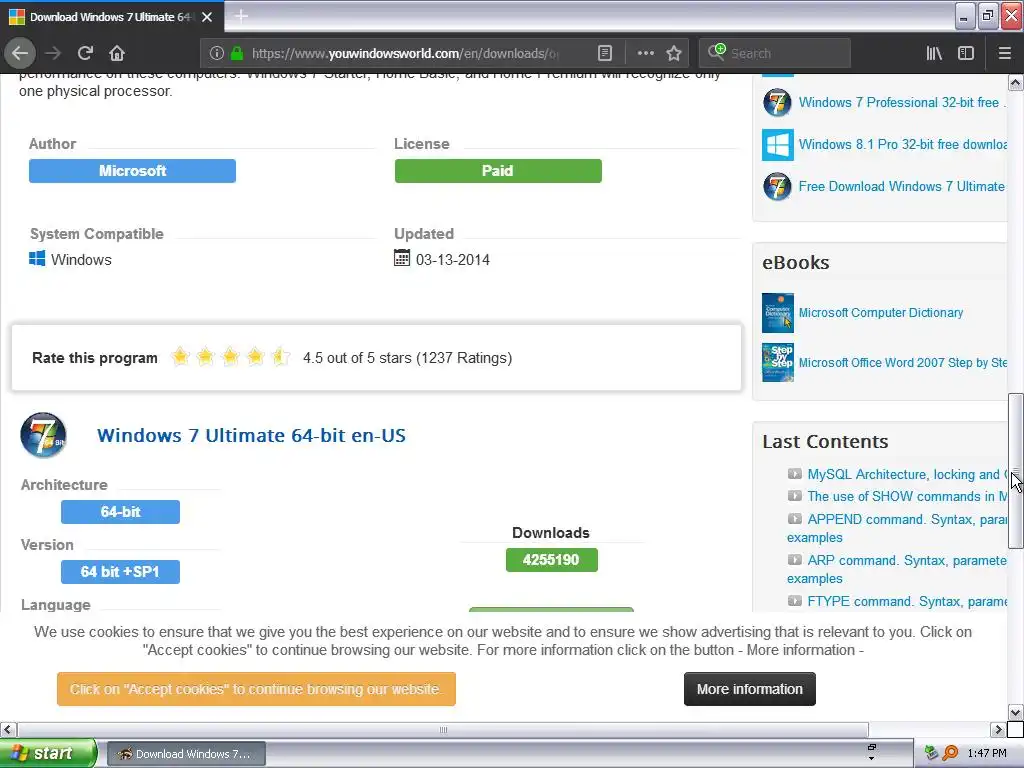Click the magnifier icon in system tray
The height and width of the screenshot is (768, 1024).
950,753
